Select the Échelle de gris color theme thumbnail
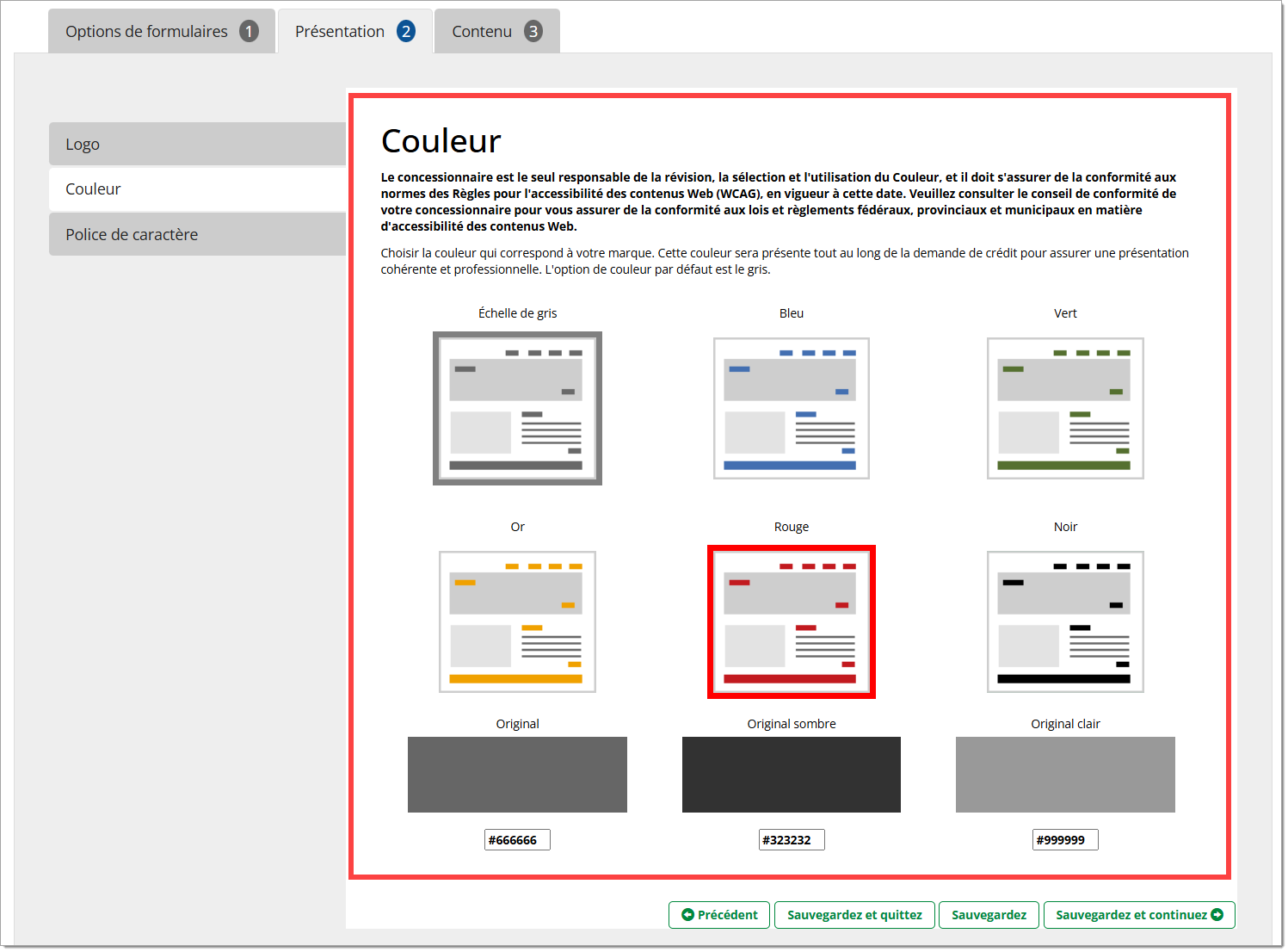 517,409
